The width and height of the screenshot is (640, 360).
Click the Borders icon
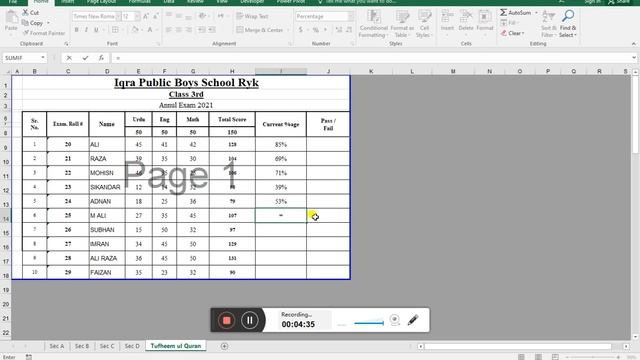(x=115, y=30)
